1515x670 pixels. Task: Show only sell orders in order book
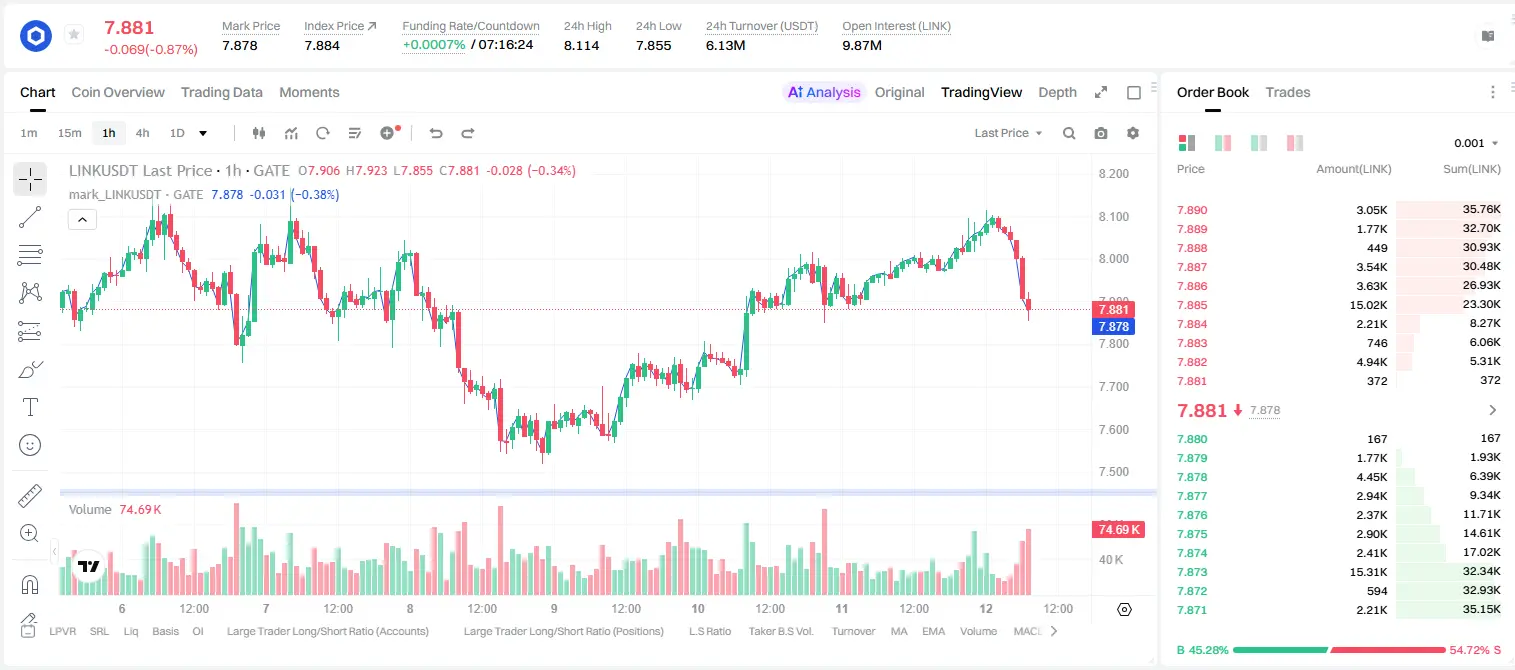tap(1294, 143)
